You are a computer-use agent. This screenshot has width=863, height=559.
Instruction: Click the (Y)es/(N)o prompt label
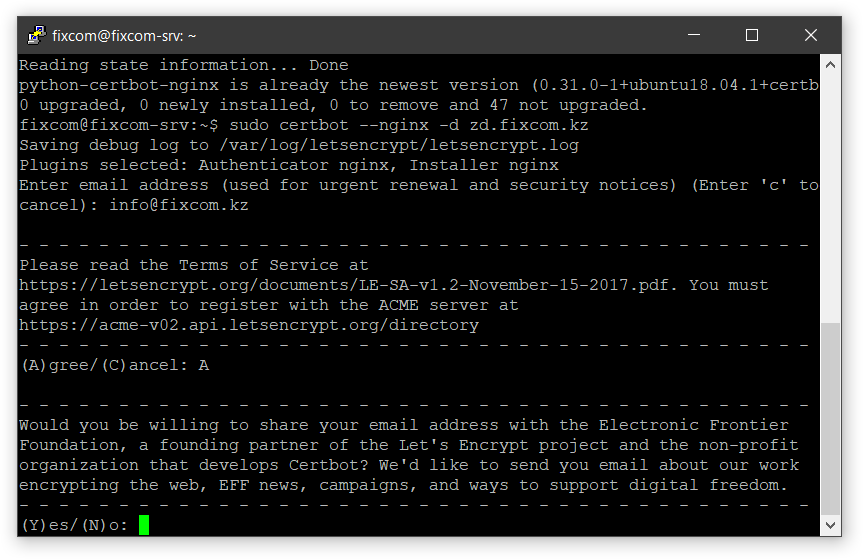[74, 525]
